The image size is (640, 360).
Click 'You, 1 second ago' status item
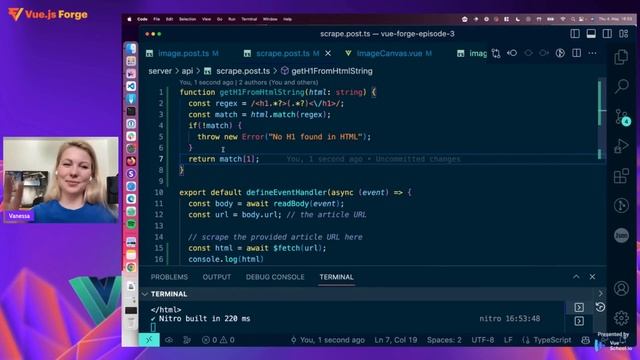pos(327,340)
